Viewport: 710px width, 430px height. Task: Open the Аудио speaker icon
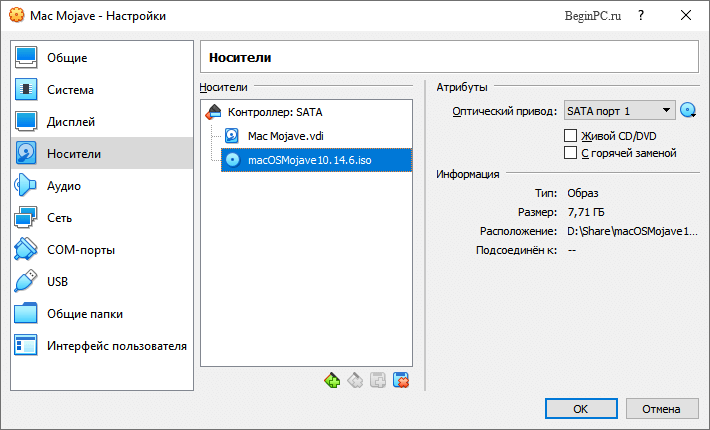pyautogui.click(x=26, y=186)
